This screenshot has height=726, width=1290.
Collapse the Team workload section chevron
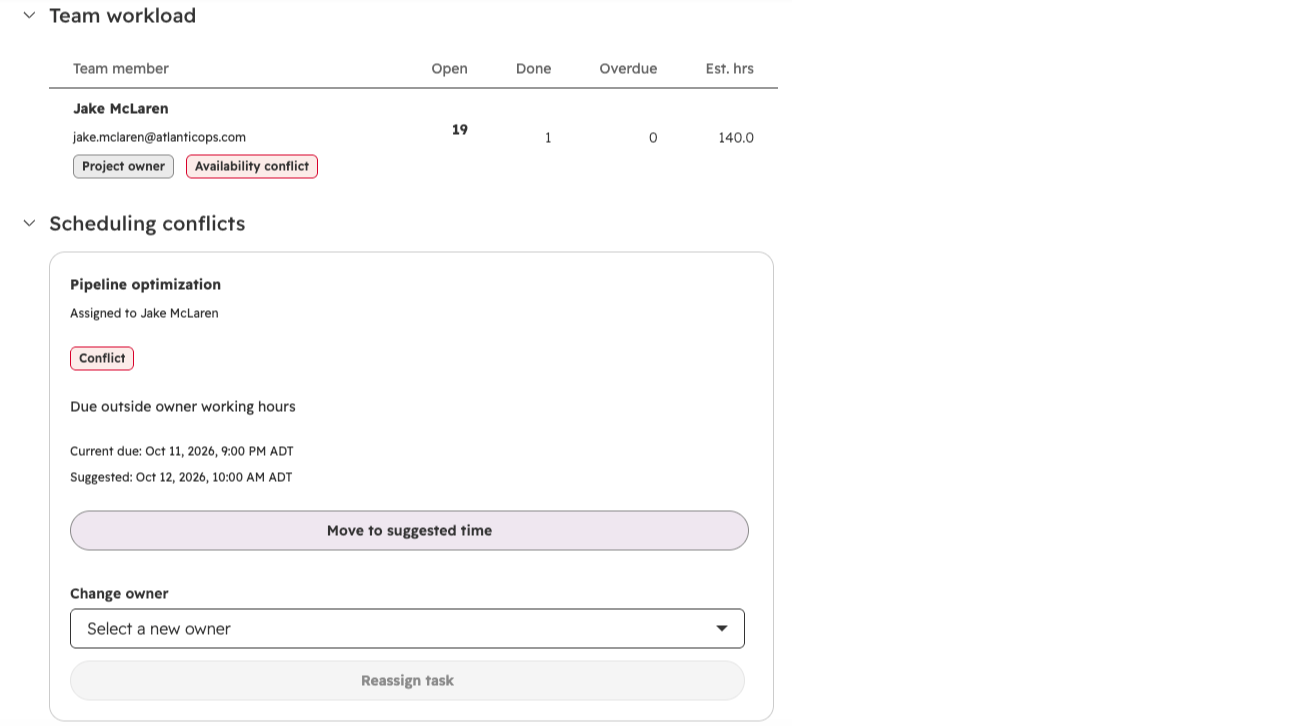pyautogui.click(x=29, y=15)
